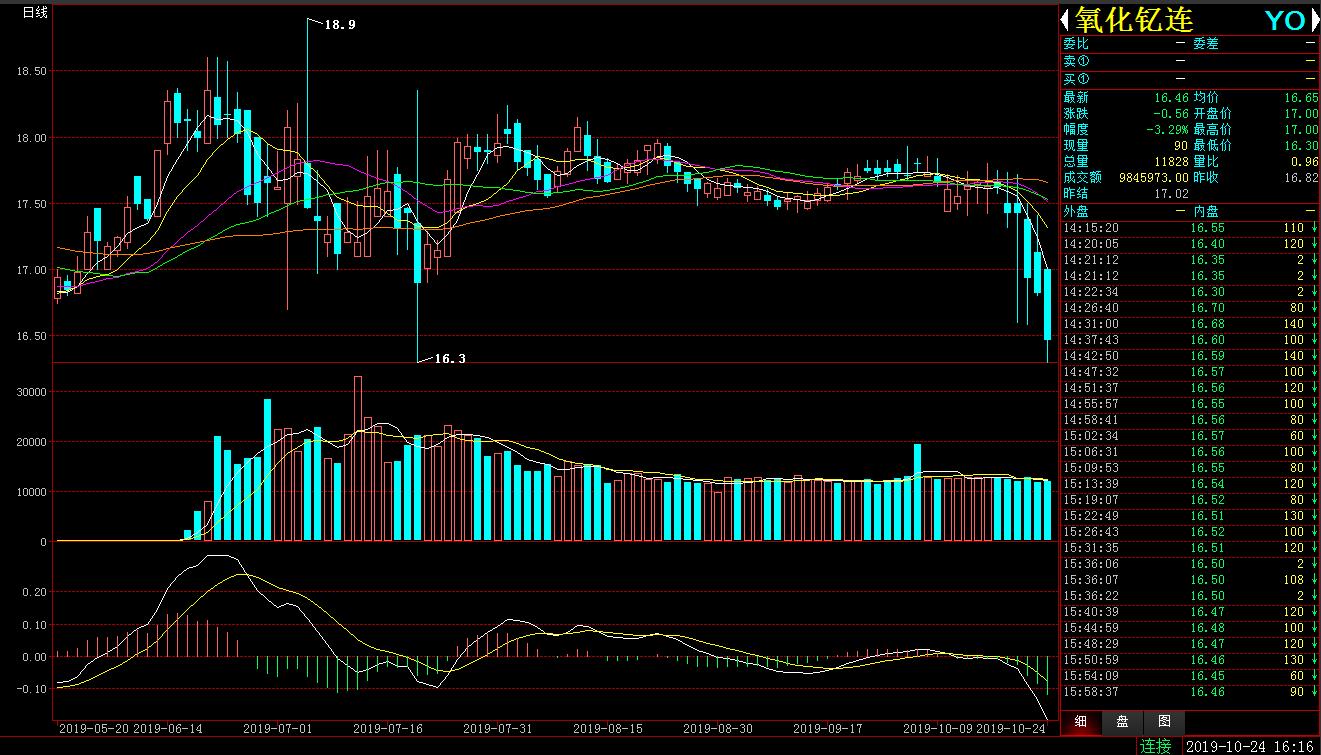Click the 委比 label row
The height and width of the screenshot is (755, 1321).
(x=1076, y=44)
